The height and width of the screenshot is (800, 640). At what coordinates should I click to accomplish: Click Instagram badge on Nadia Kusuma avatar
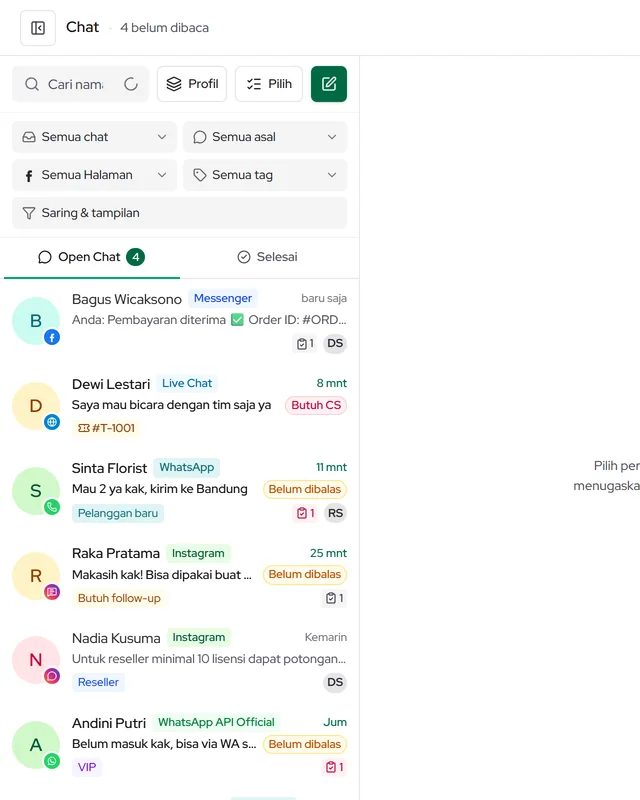(x=52, y=677)
